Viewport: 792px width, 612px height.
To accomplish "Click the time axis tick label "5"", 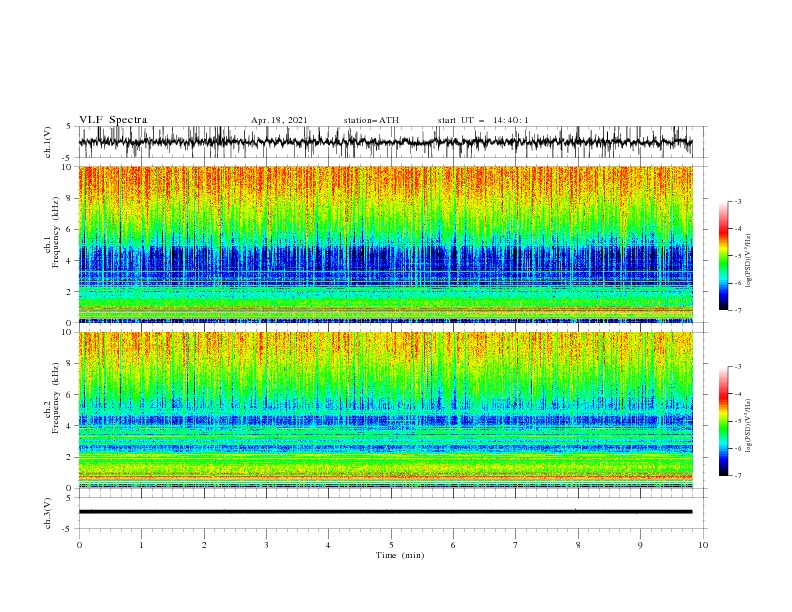I will tap(391, 545).
